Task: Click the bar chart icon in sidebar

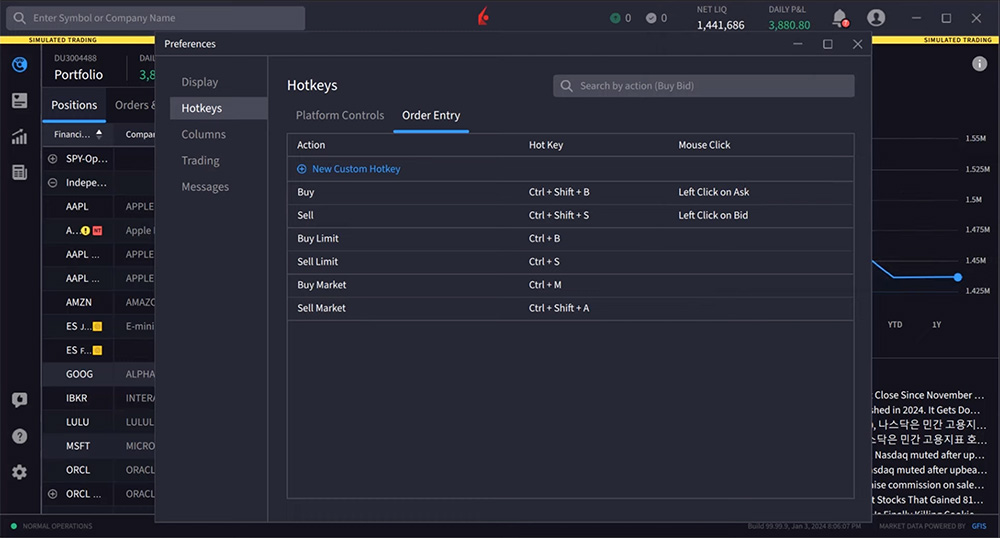Action: click(19, 137)
